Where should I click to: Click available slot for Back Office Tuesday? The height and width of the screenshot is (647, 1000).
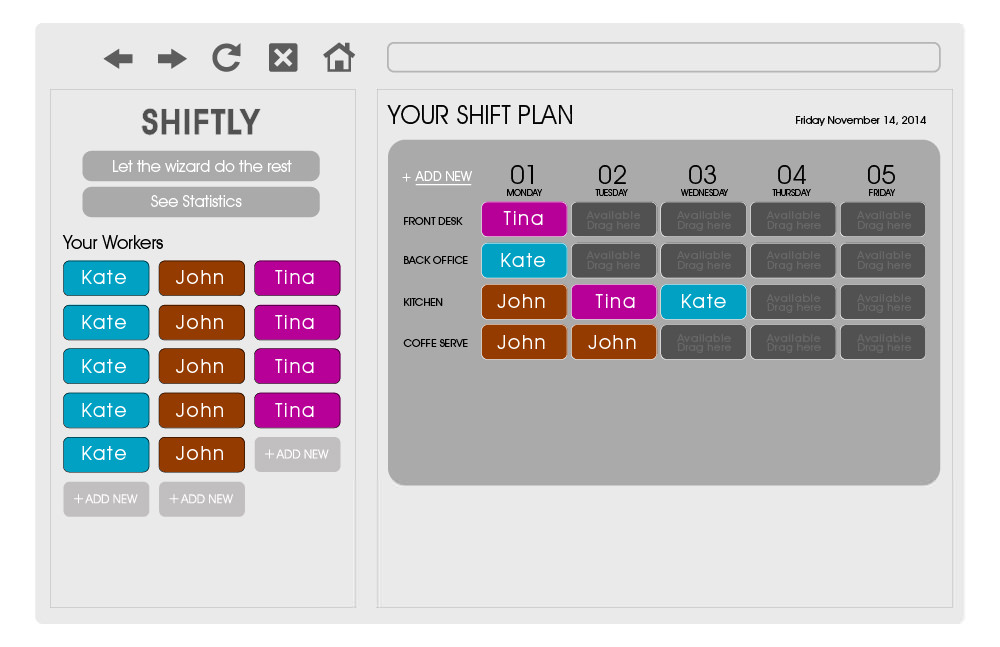point(614,260)
